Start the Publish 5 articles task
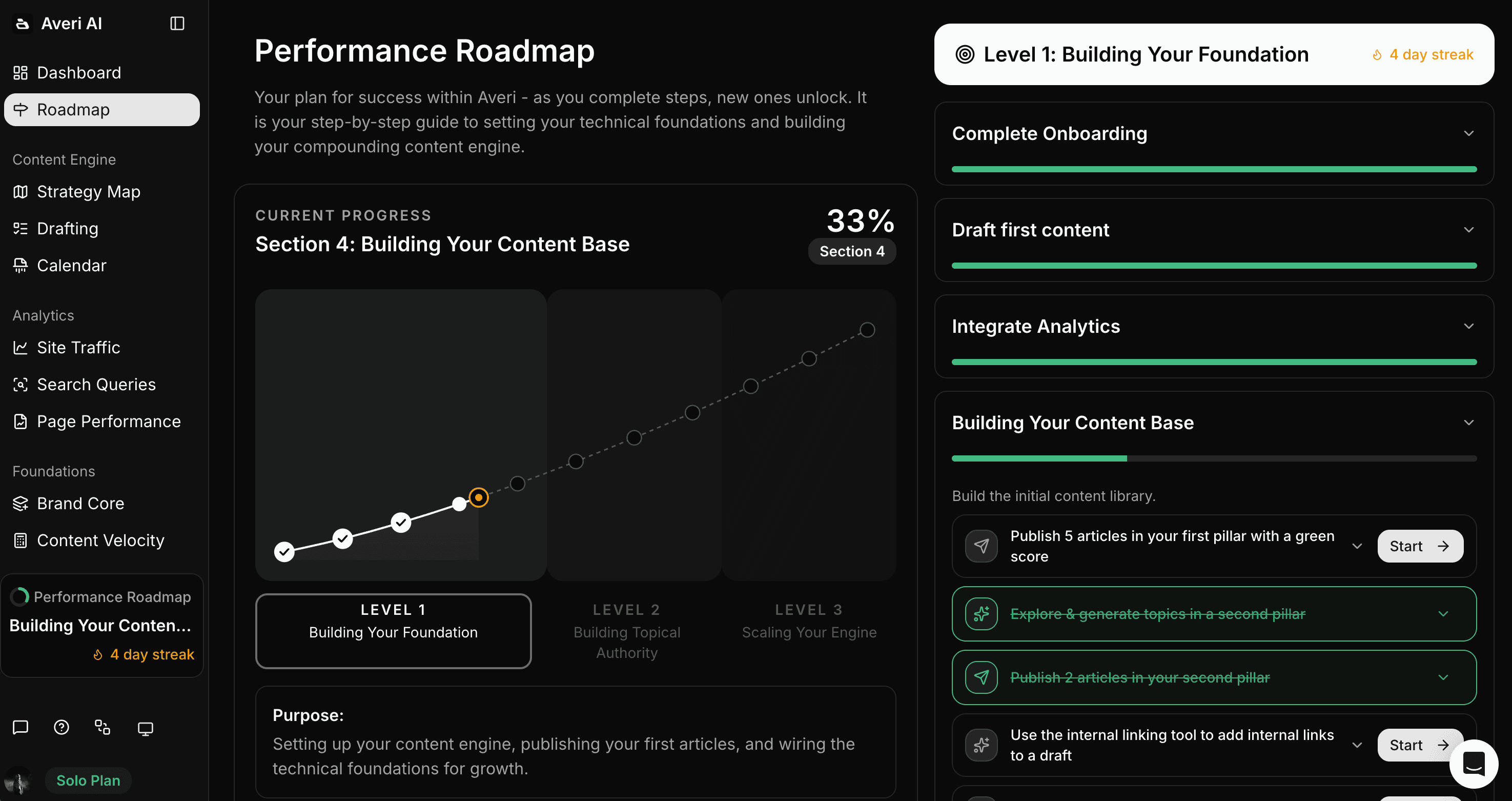 (x=1420, y=546)
